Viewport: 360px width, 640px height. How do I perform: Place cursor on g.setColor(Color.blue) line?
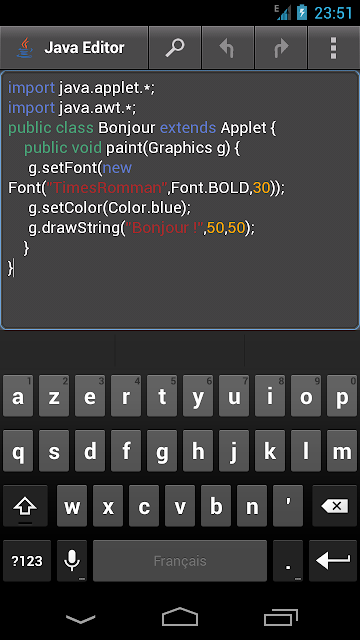pyautogui.click(x=109, y=208)
